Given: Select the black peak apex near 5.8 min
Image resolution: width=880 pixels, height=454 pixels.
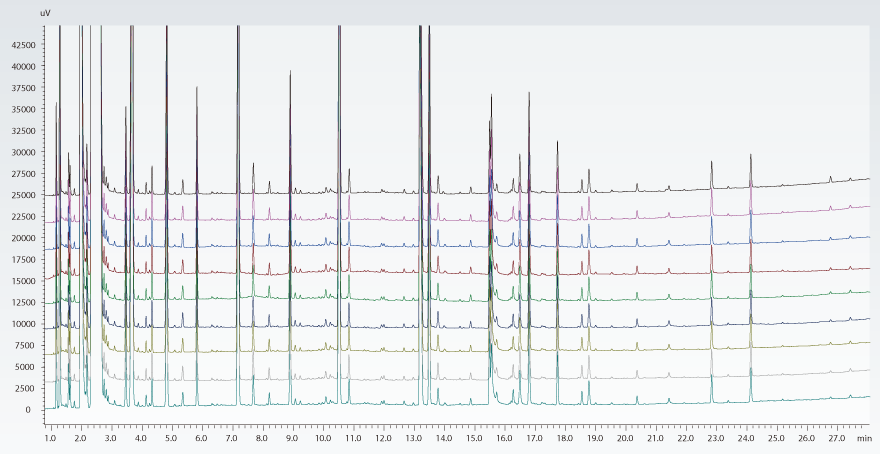Looking at the screenshot, I should tap(196, 87).
